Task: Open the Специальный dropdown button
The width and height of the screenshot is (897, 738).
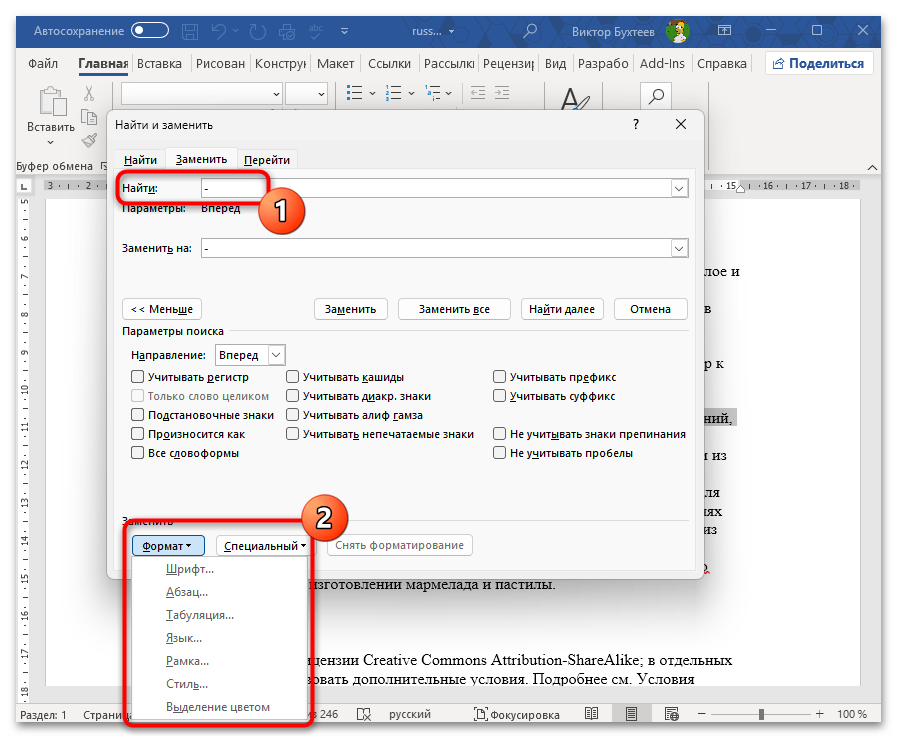Action: (265, 546)
